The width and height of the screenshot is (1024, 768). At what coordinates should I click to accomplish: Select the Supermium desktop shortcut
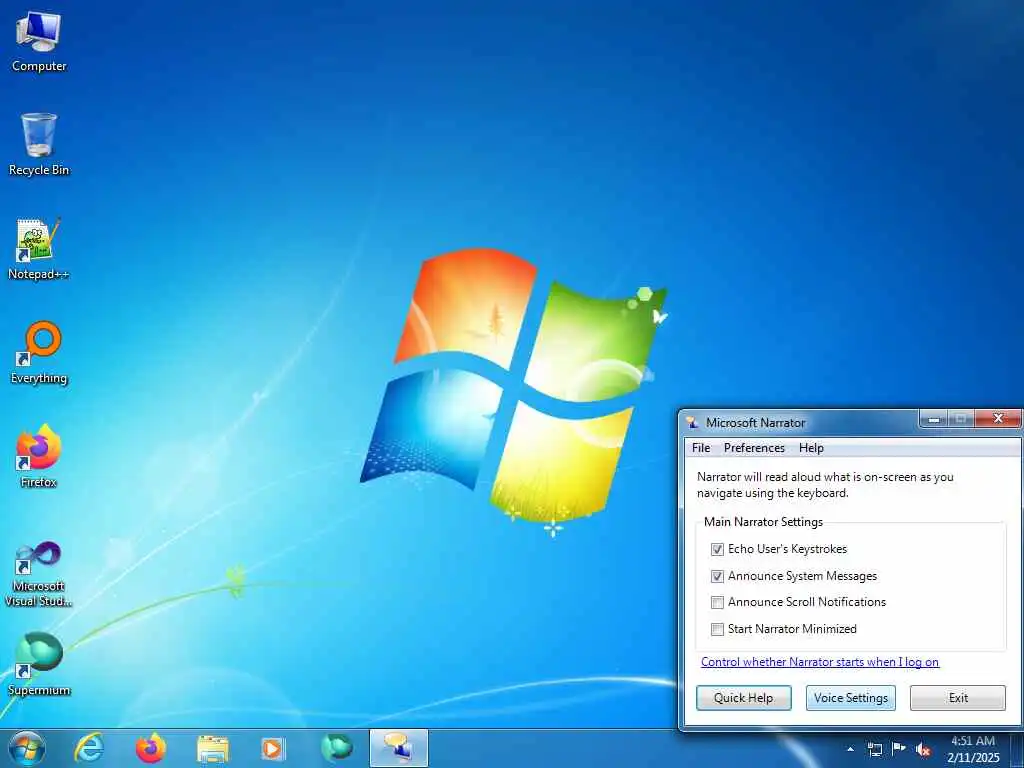39,664
